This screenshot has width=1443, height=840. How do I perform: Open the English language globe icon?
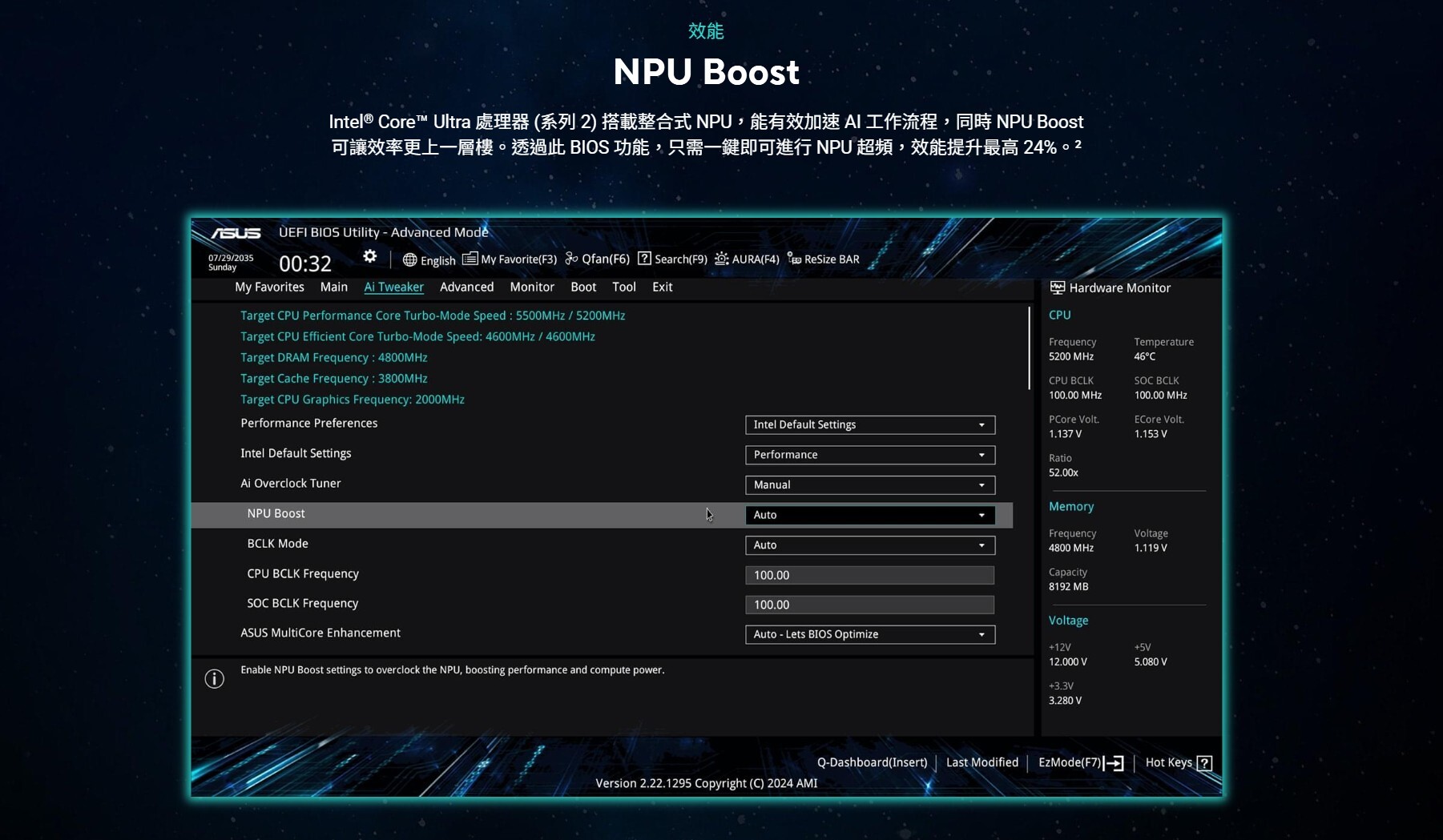coord(409,260)
